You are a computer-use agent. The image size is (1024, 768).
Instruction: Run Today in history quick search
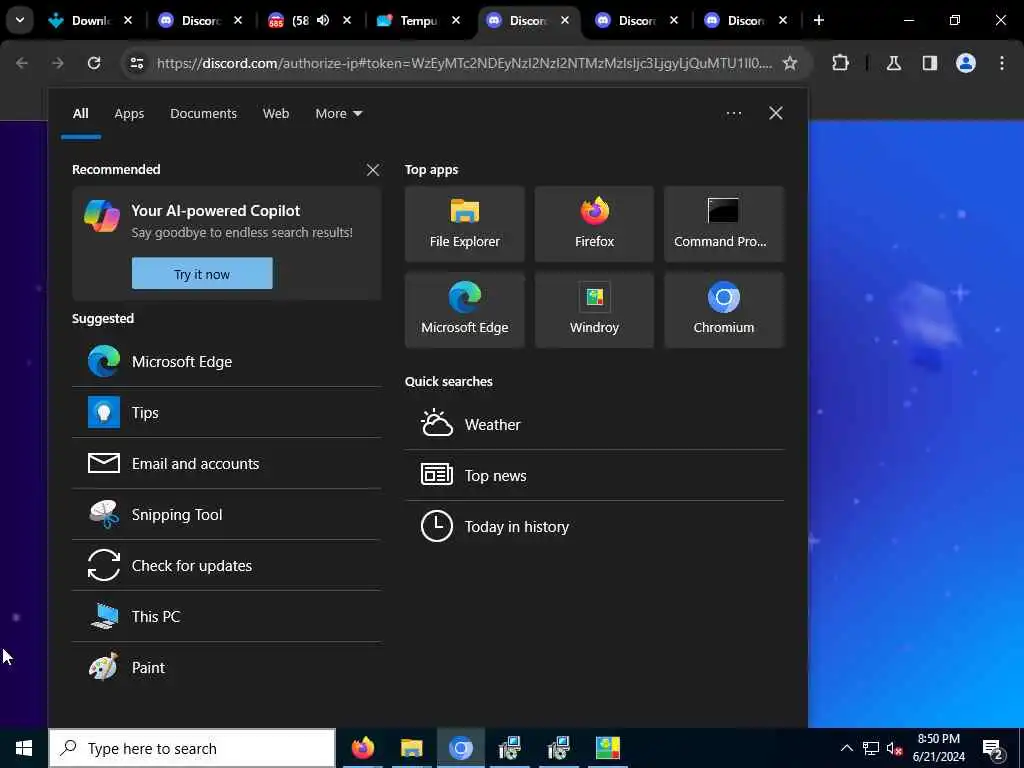(594, 526)
